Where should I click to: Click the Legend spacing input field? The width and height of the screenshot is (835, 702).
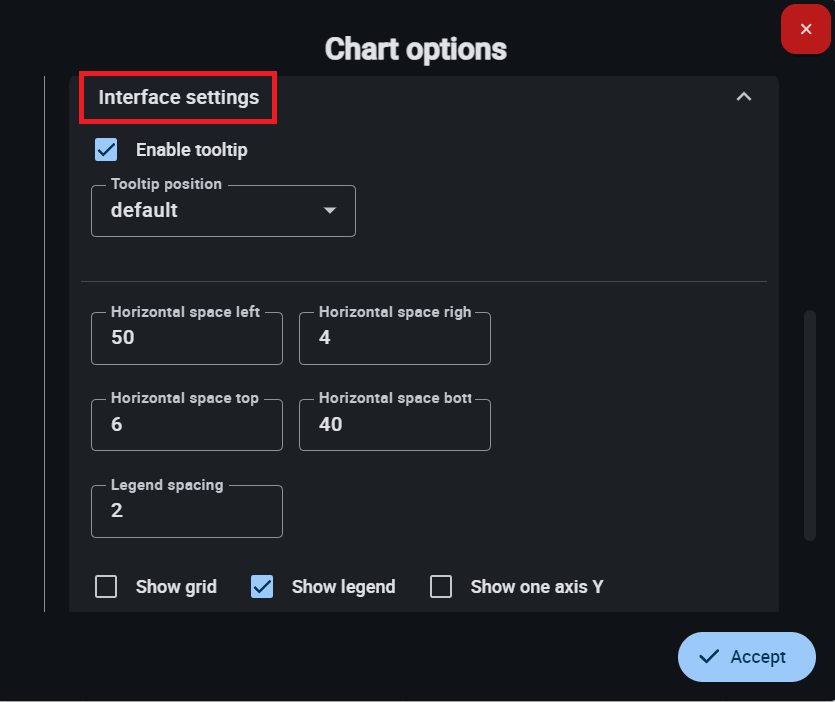pyautogui.click(x=186, y=511)
